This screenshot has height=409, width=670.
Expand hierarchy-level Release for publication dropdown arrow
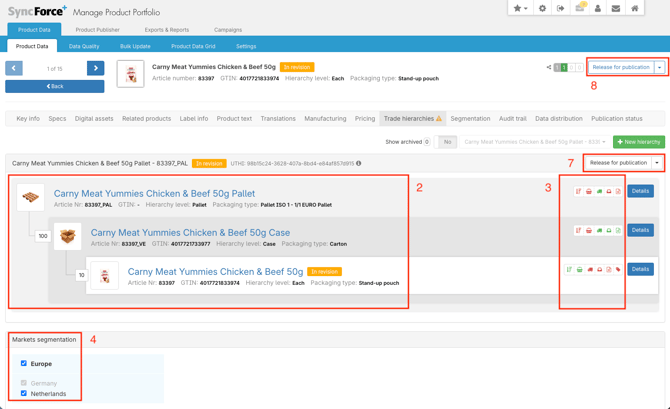657,162
